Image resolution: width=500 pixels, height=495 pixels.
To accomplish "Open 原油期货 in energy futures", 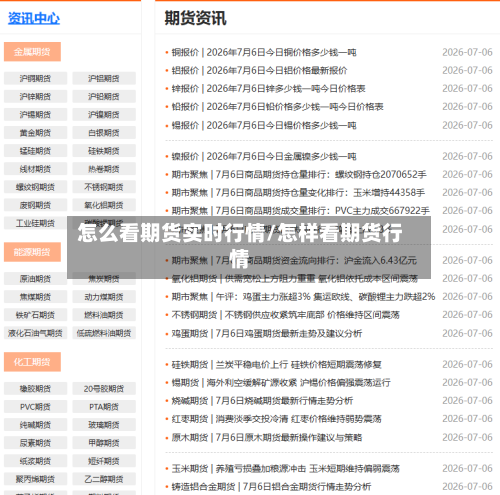I will 35,279.
